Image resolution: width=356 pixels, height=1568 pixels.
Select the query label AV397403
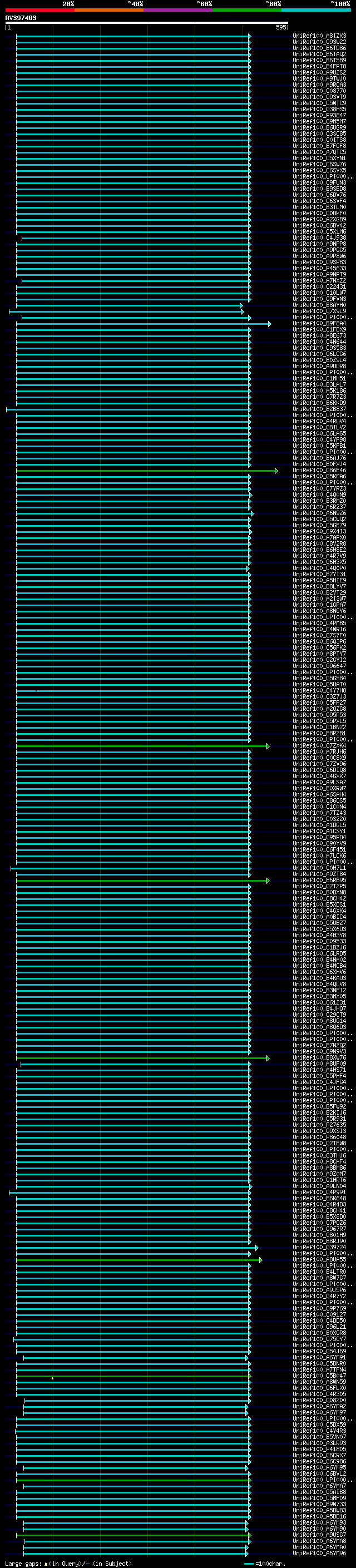(21, 18)
